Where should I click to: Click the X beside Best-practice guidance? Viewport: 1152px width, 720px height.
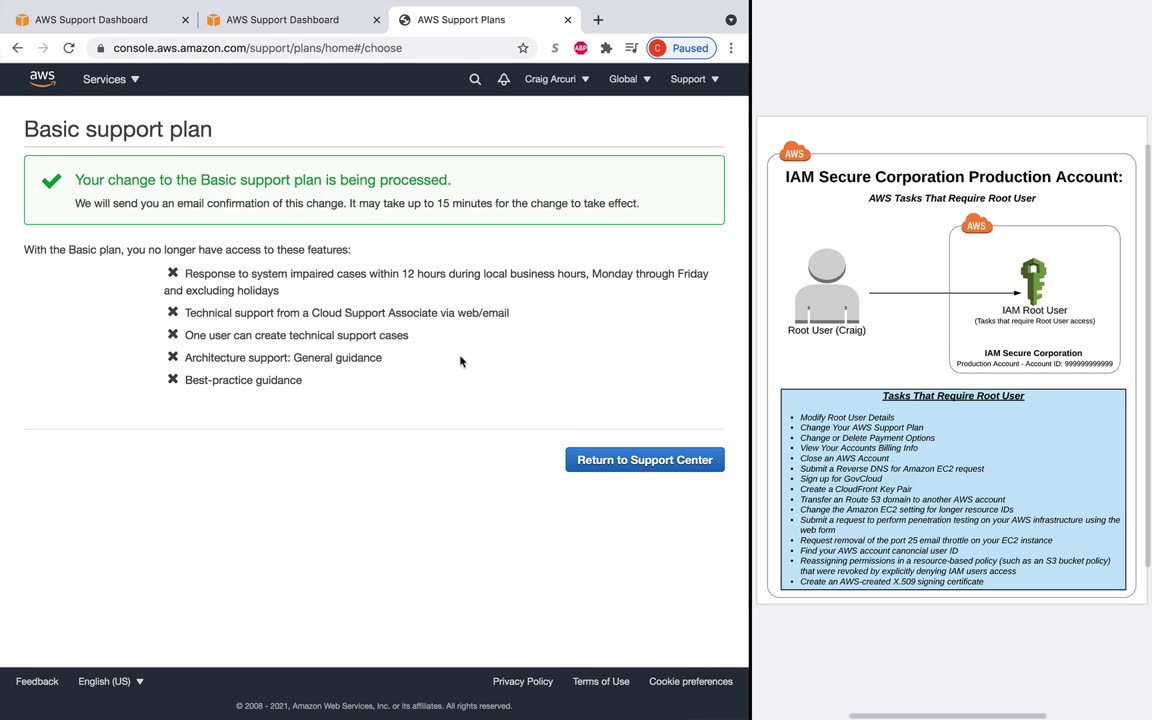click(173, 379)
